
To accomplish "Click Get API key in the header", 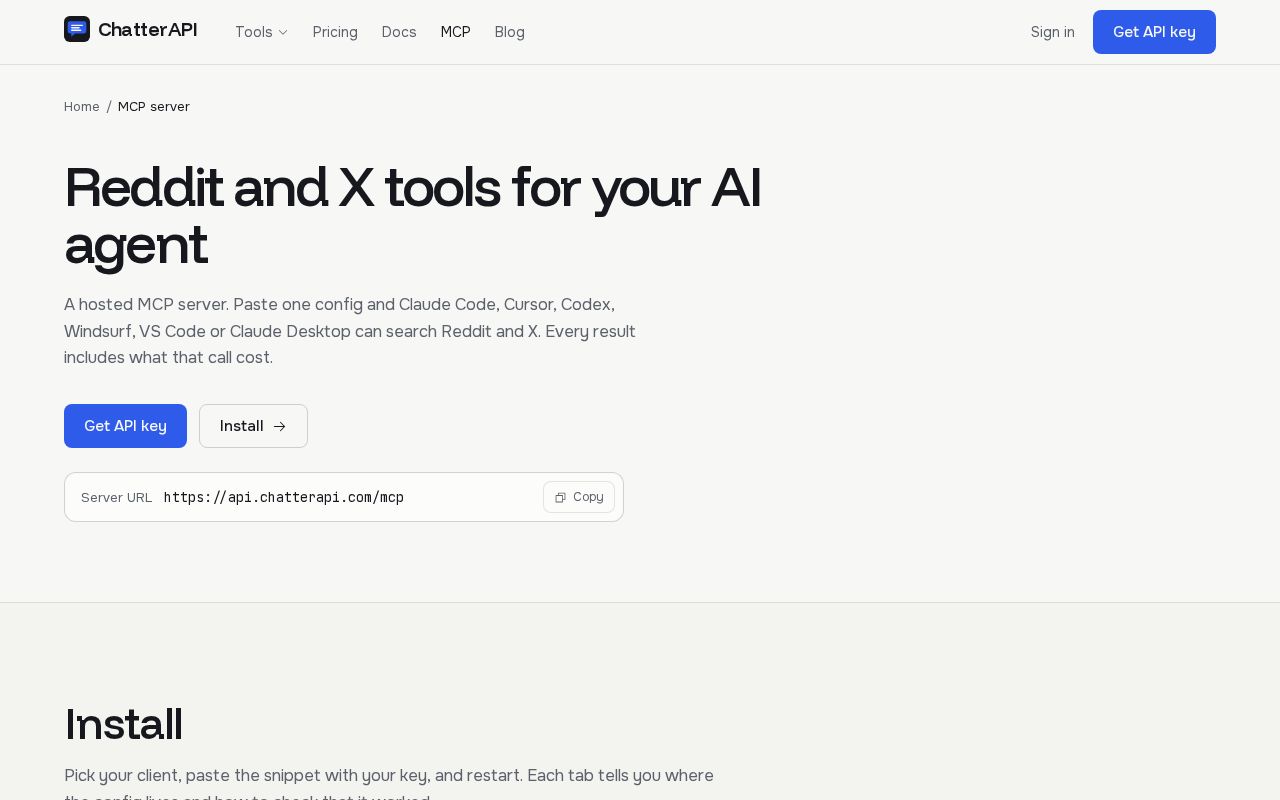I will [x=1154, y=32].
